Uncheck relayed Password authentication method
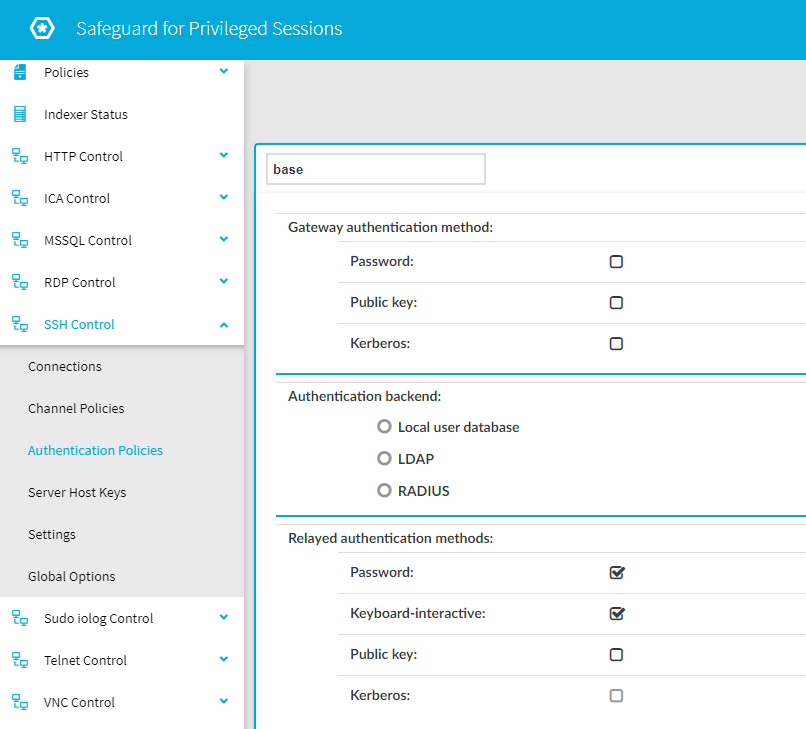This screenshot has height=729, width=806. [617, 572]
